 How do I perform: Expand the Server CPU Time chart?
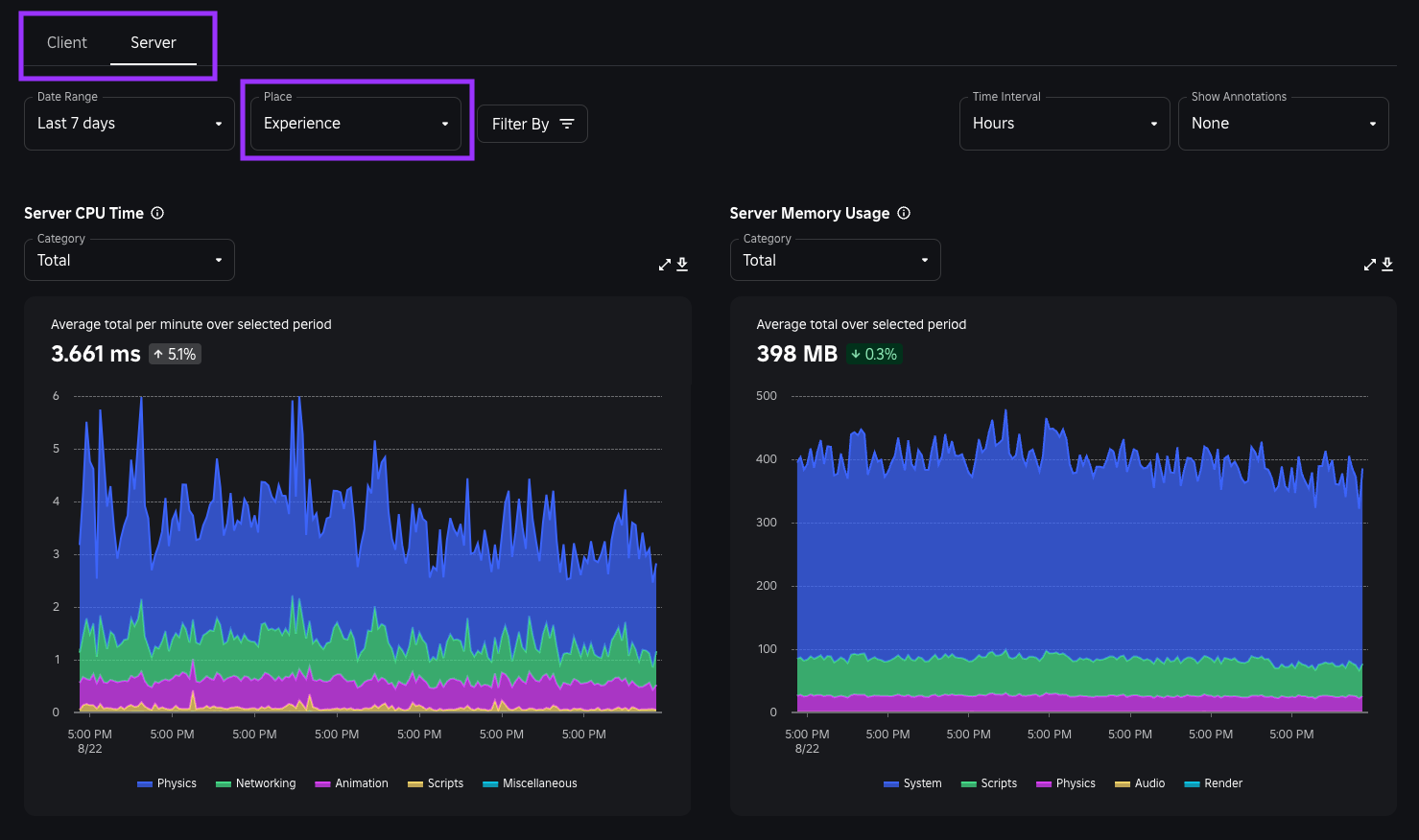click(x=665, y=265)
